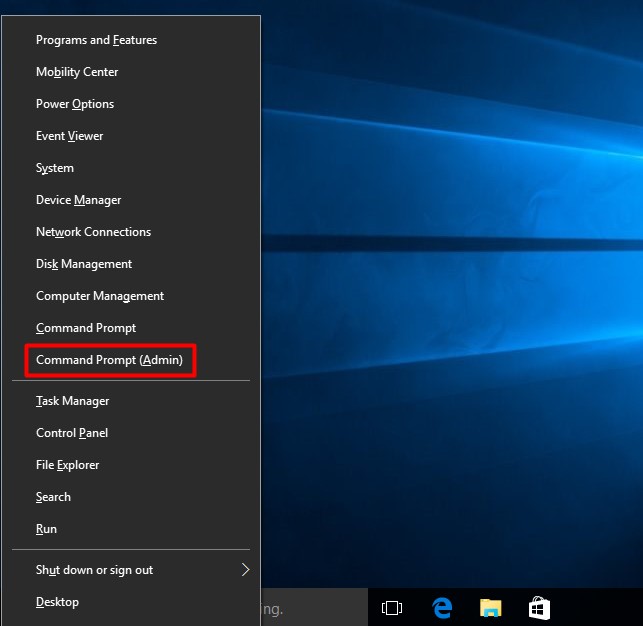This screenshot has width=643, height=626.
Task: Choose Run from the menu
Action: pyautogui.click(x=46, y=529)
